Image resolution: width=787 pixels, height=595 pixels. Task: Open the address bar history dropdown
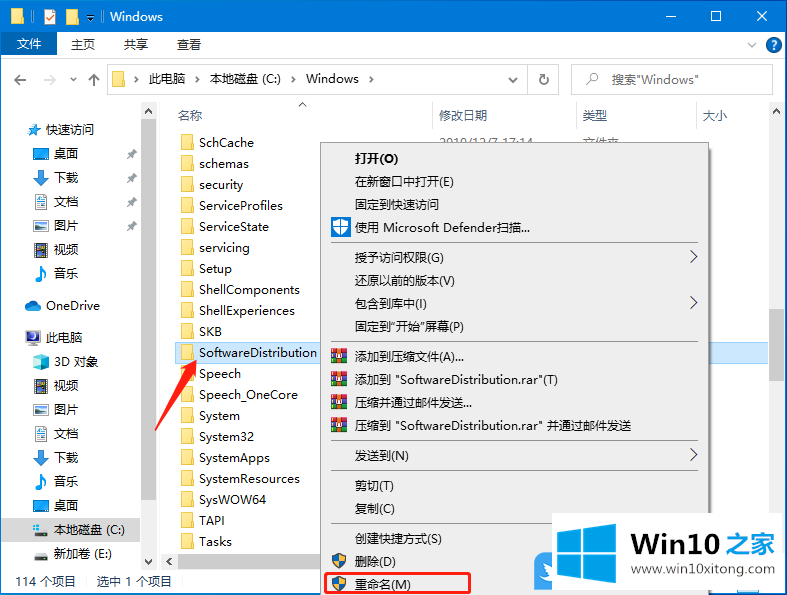click(517, 79)
